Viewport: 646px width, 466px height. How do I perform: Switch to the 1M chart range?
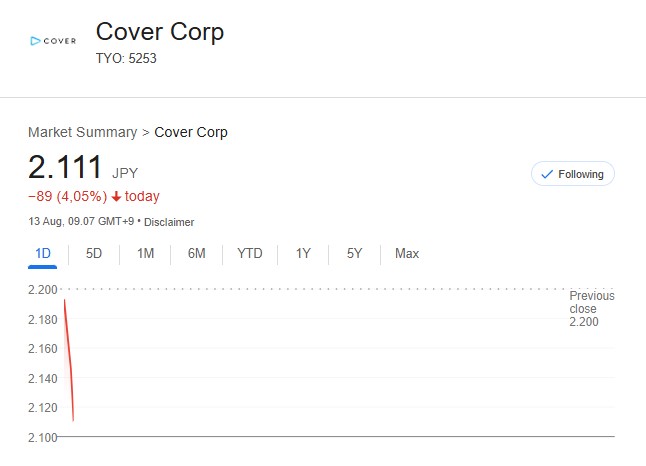point(145,253)
